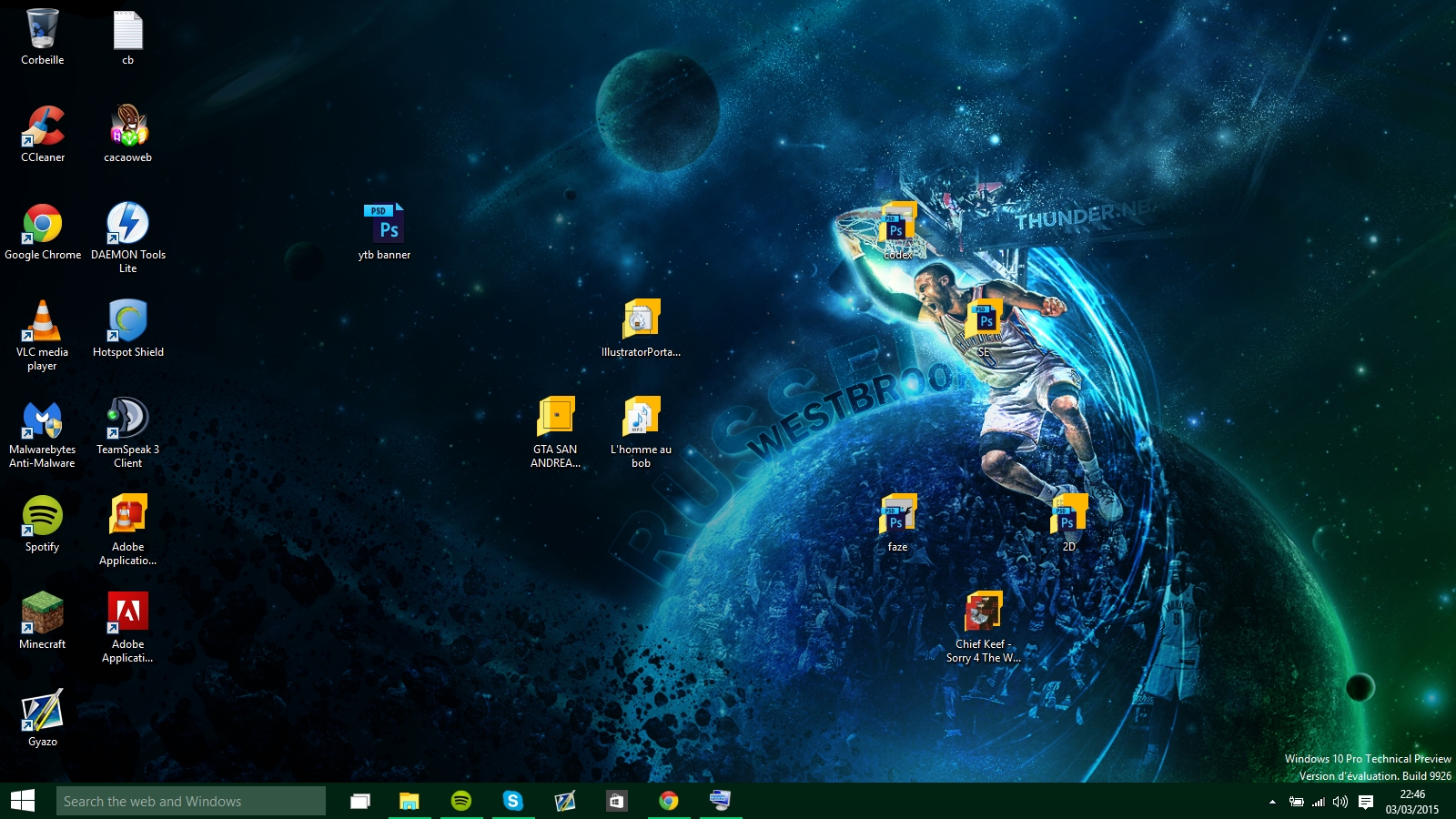
Task: Click the Search the web and Windows box
Action: point(191,801)
